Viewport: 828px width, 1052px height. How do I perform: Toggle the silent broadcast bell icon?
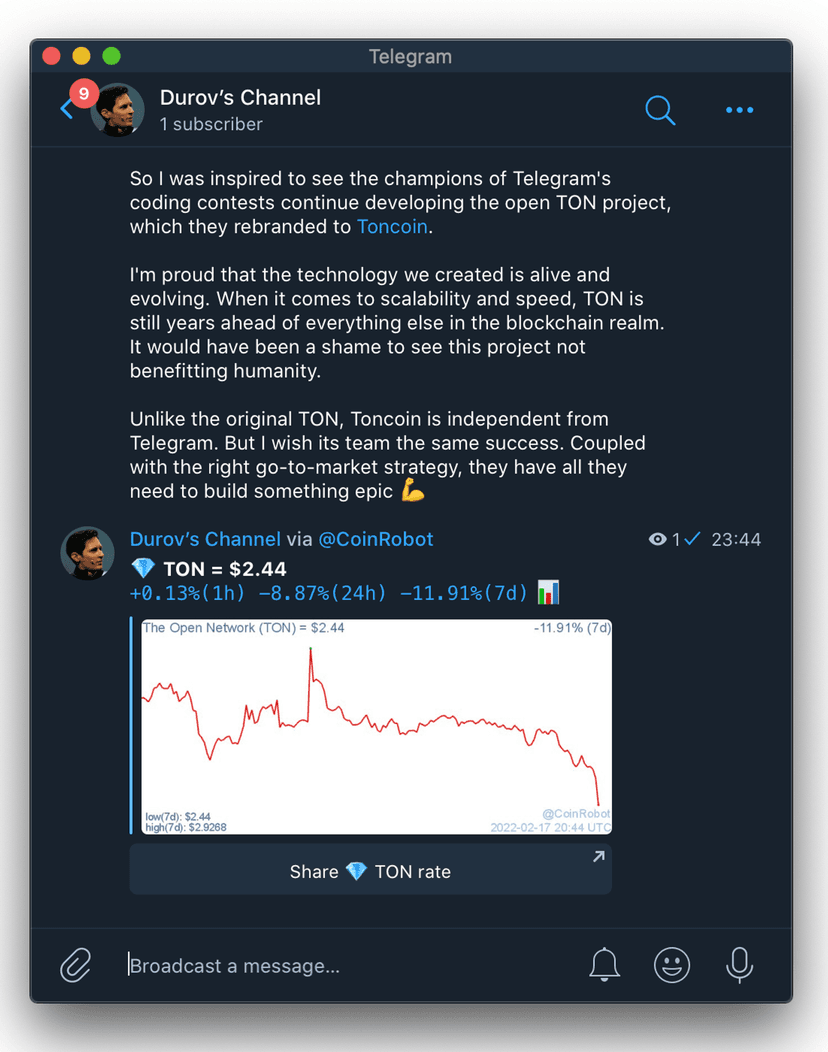(x=604, y=965)
